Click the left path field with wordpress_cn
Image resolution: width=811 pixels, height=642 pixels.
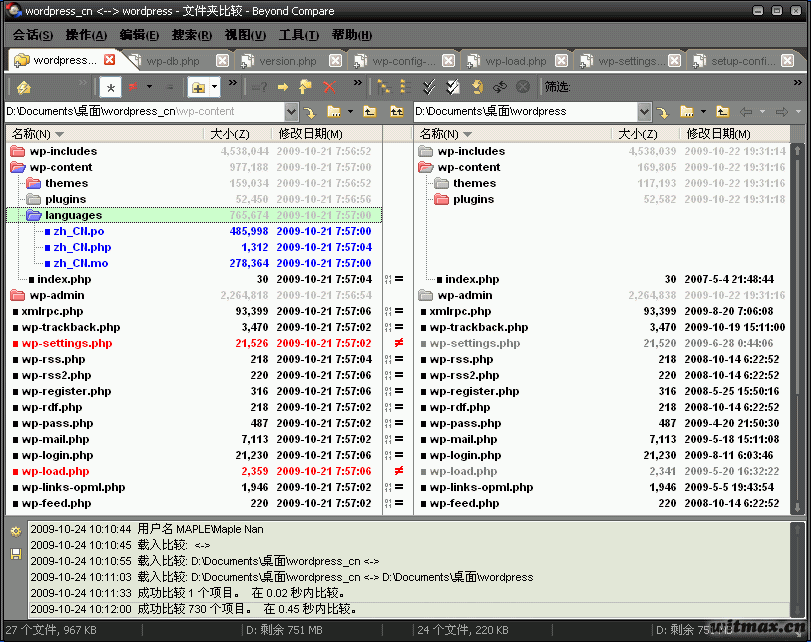145,112
